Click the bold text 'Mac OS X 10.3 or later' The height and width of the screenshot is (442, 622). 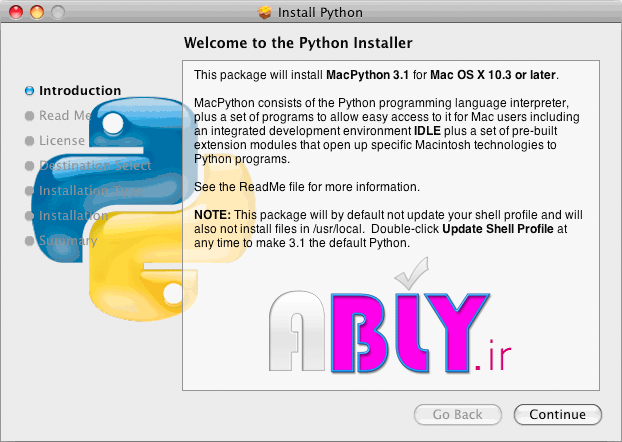[493, 75]
